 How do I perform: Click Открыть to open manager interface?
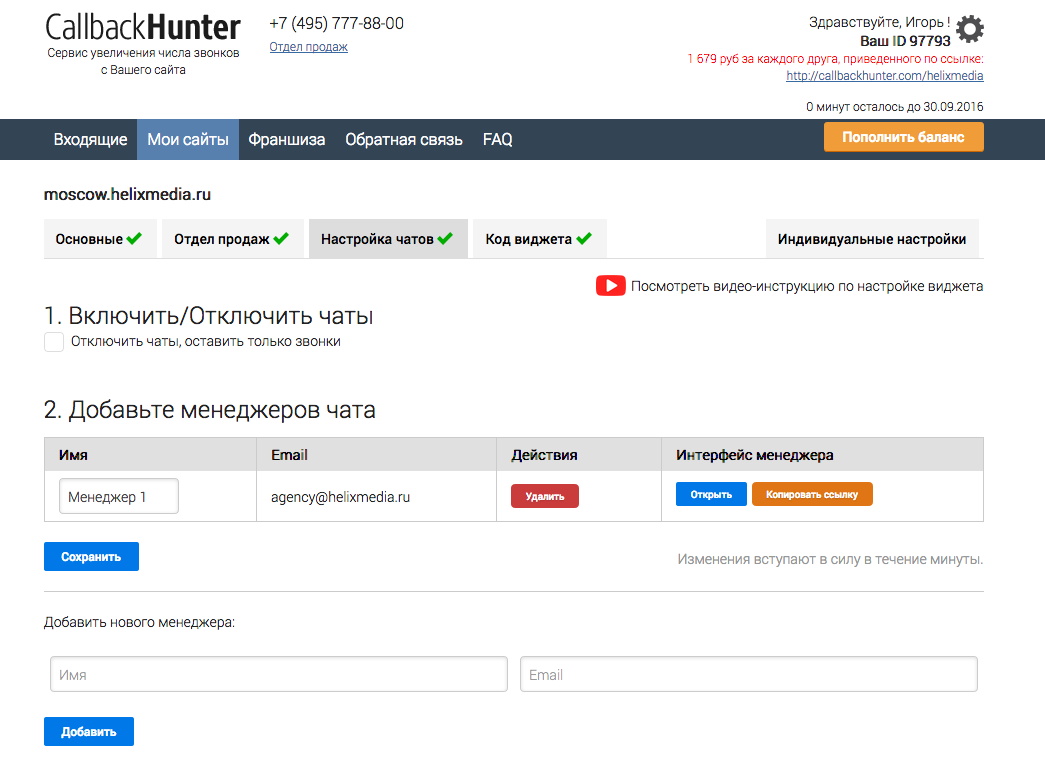point(711,494)
